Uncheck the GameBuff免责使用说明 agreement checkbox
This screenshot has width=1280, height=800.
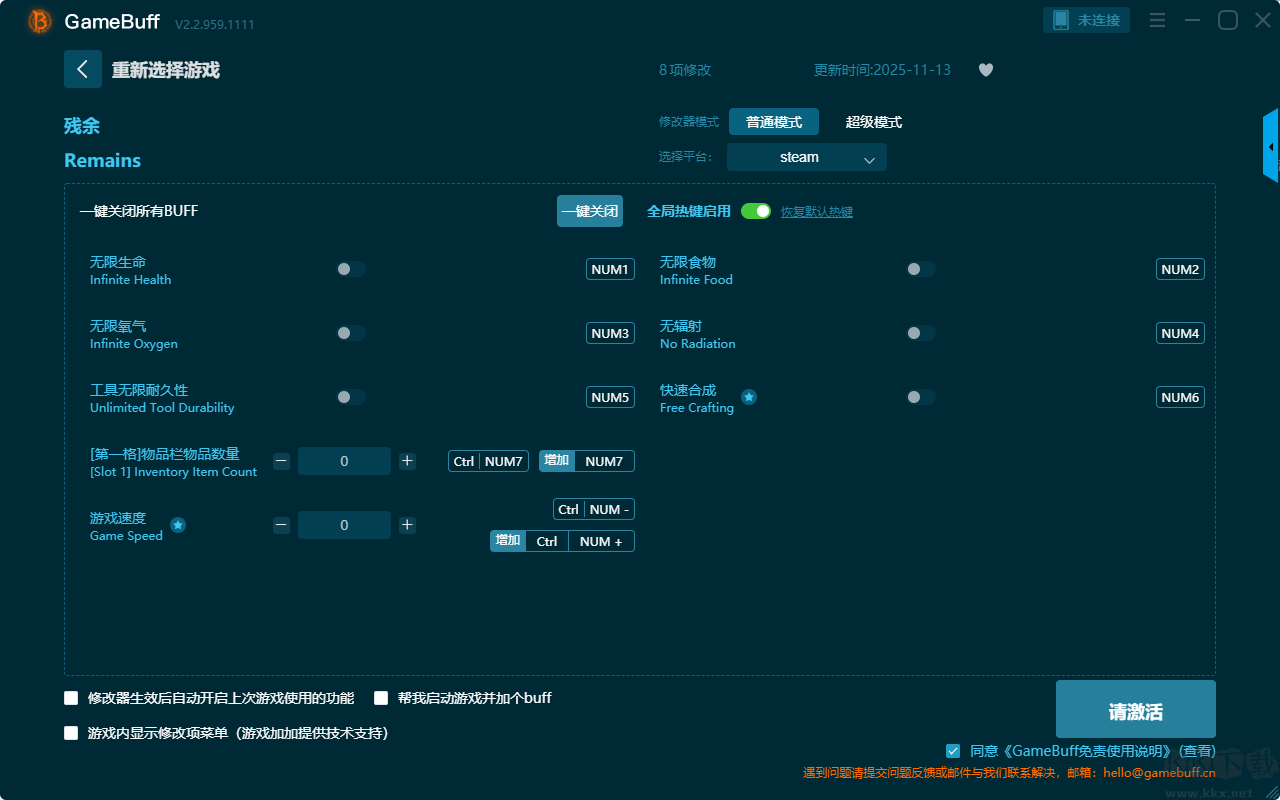[953, 751]
